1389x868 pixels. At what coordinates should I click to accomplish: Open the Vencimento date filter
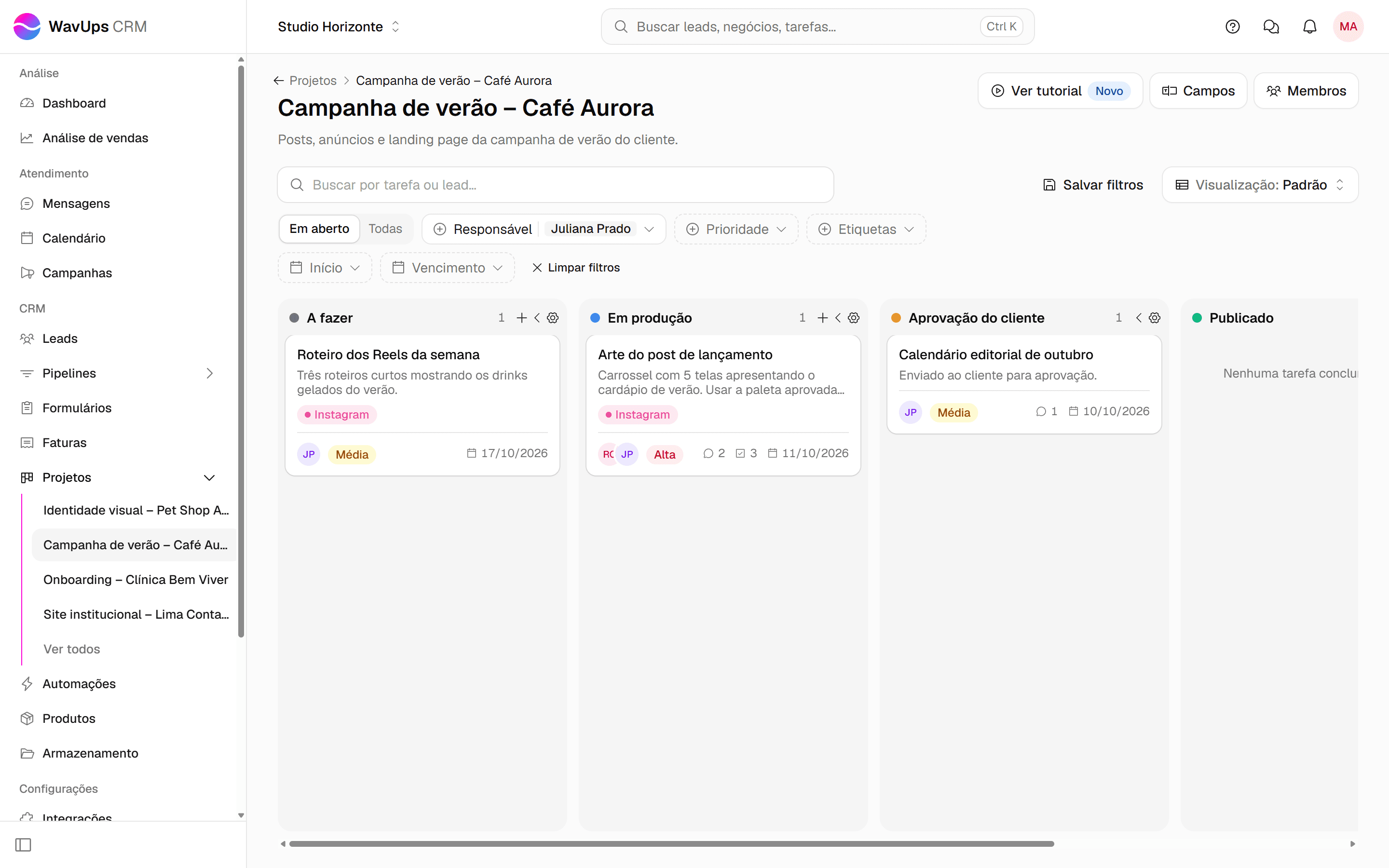[x=447, y=268]
